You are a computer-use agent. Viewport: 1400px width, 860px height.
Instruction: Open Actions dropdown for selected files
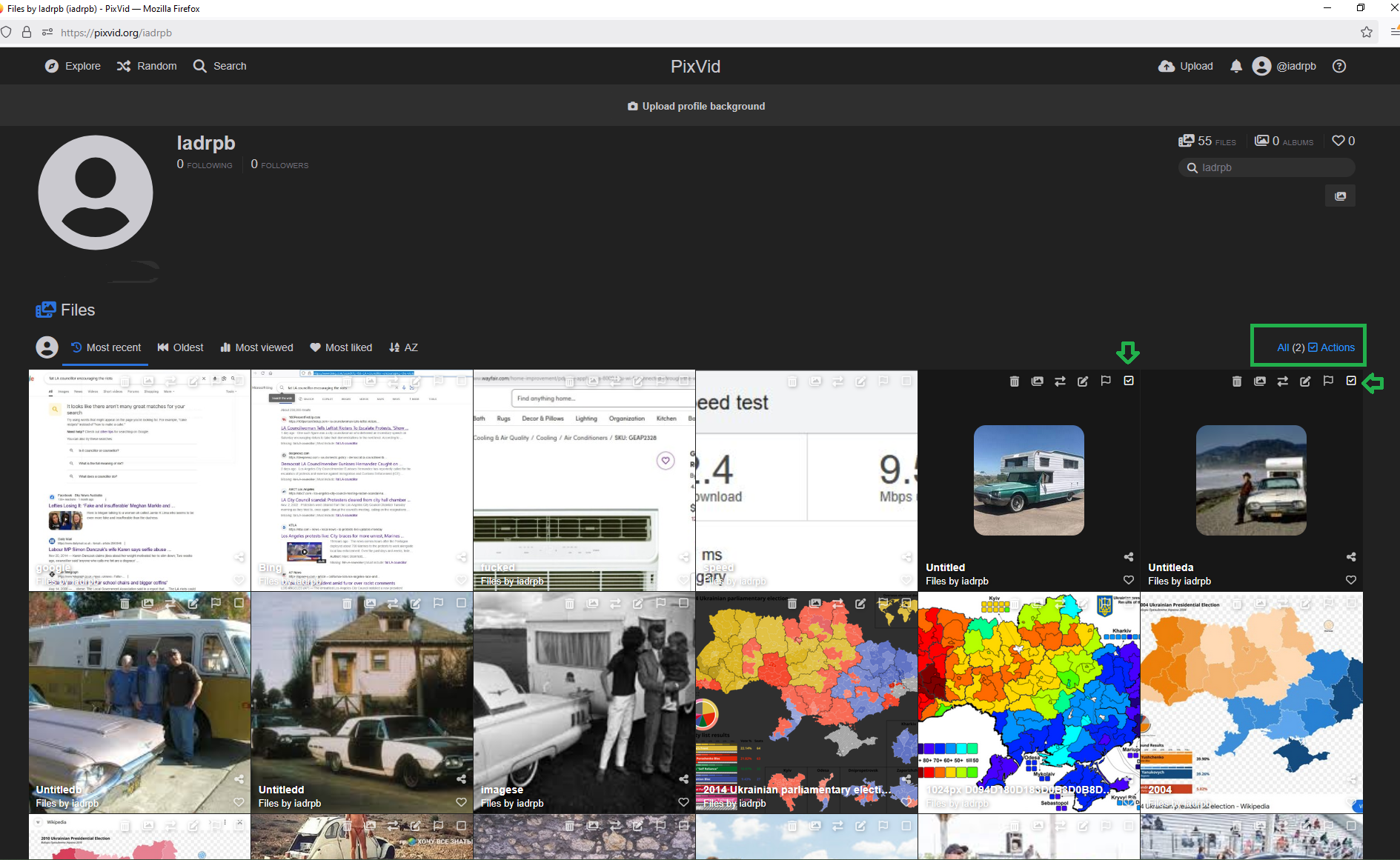coord(1331,347)
